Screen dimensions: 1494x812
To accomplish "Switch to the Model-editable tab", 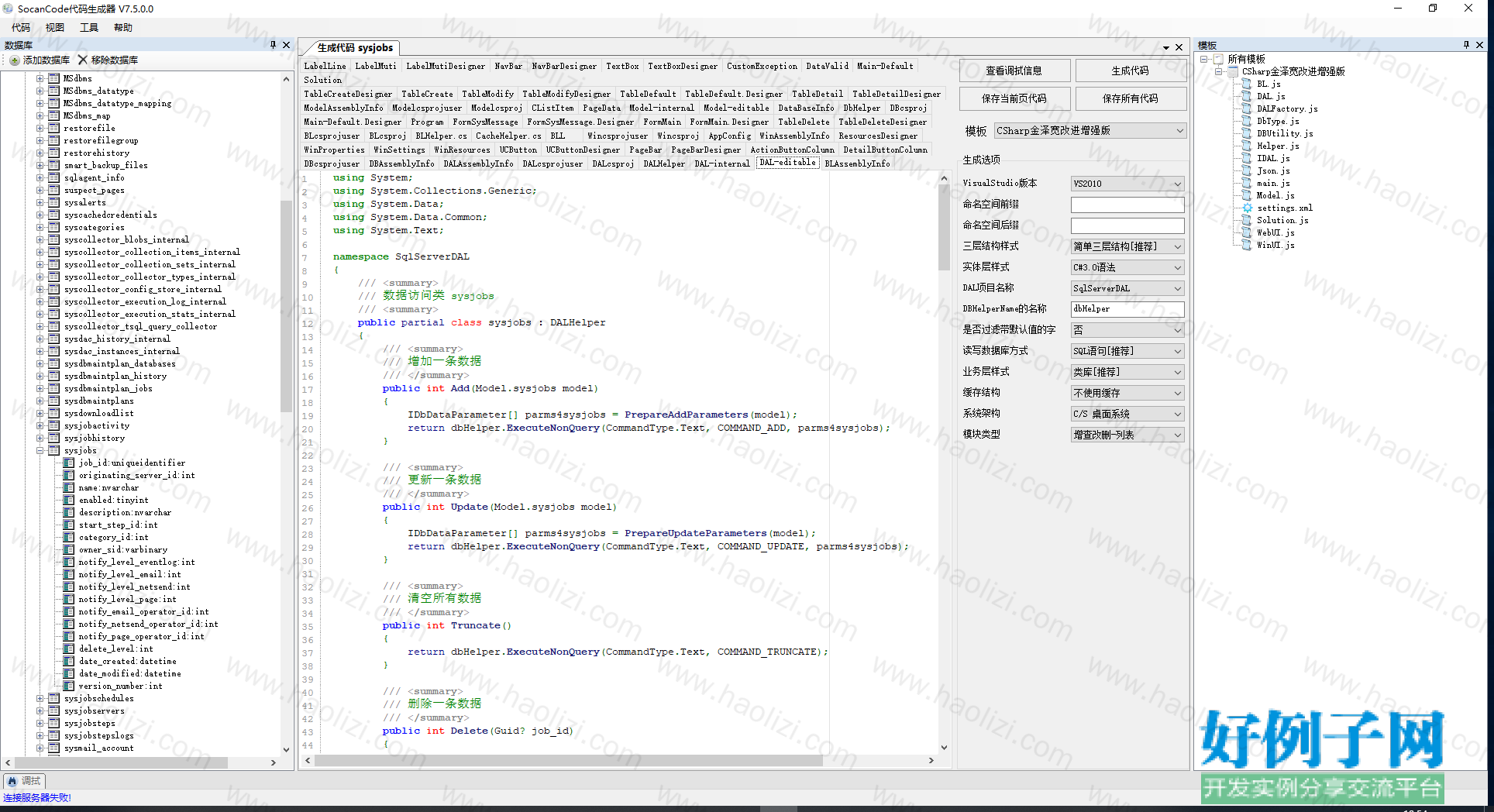I will pyautogui.click(x=736, y=108).
